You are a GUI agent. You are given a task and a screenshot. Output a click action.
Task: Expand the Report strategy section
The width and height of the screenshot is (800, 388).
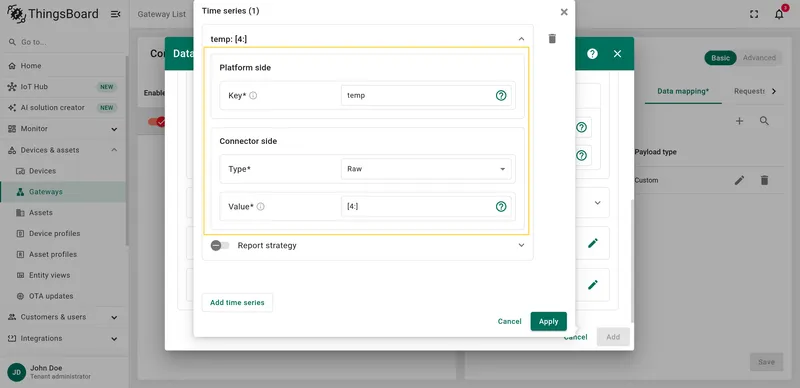[521, 246]
